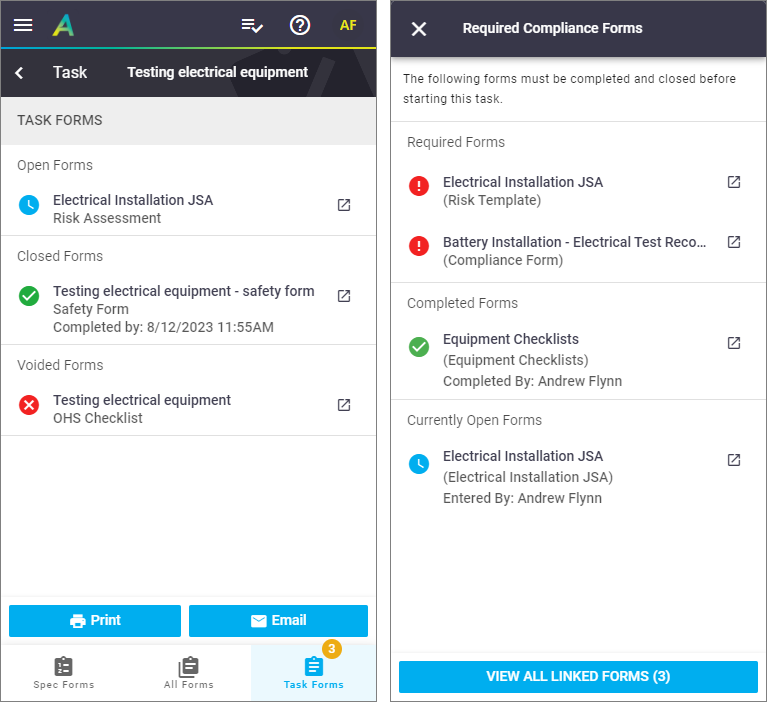This screenshot has height=702, width=767.
Task: Click the 'Completed By: Andrew Flynn' text
Action: coord(532,381)
